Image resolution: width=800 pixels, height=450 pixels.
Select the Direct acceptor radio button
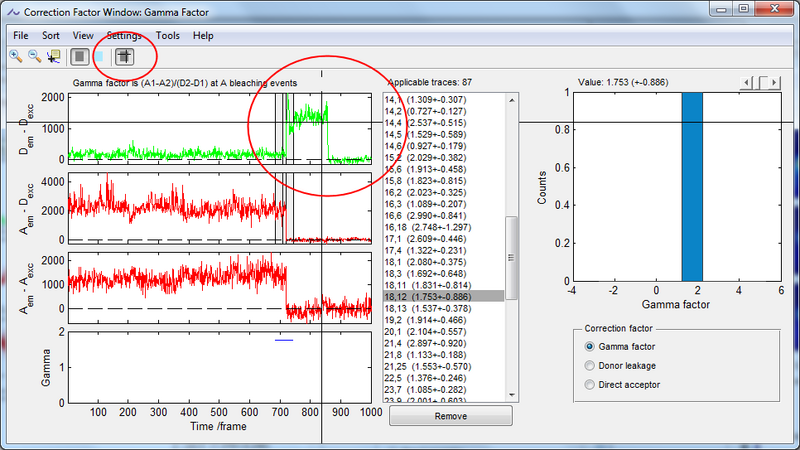tap(589, 384)
